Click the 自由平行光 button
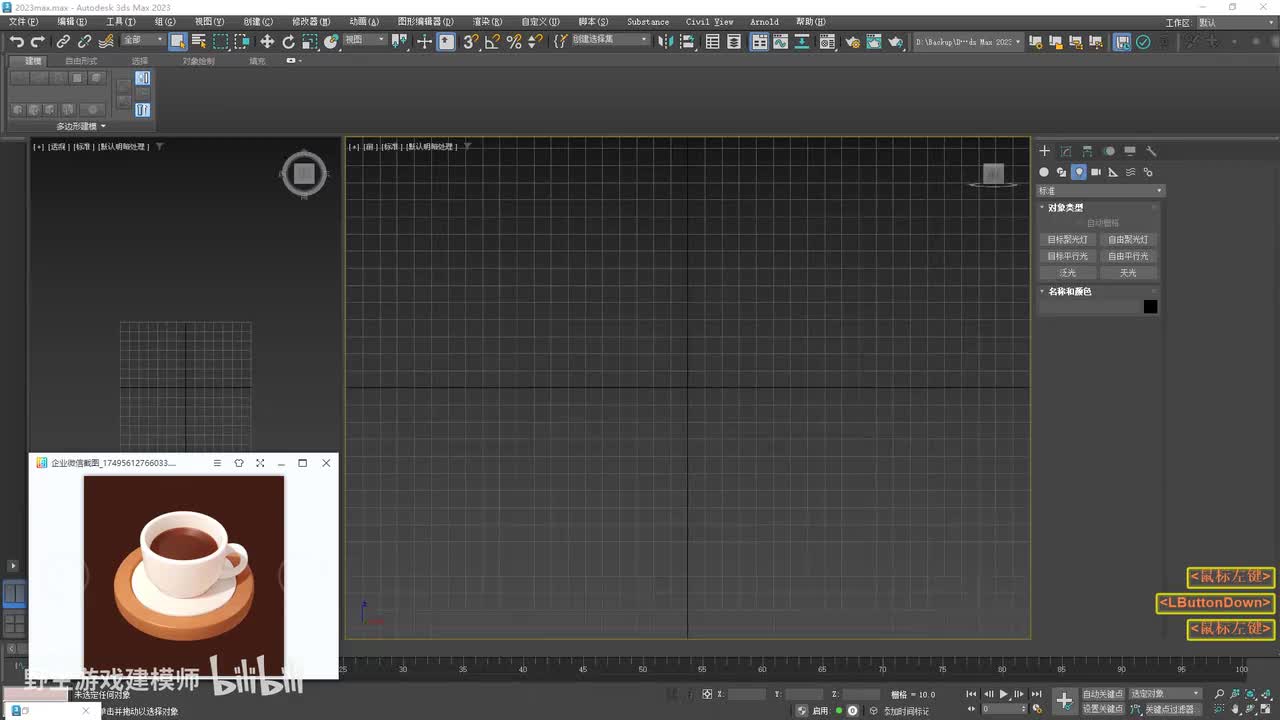1280x720 pixels. click(1128, 256)
